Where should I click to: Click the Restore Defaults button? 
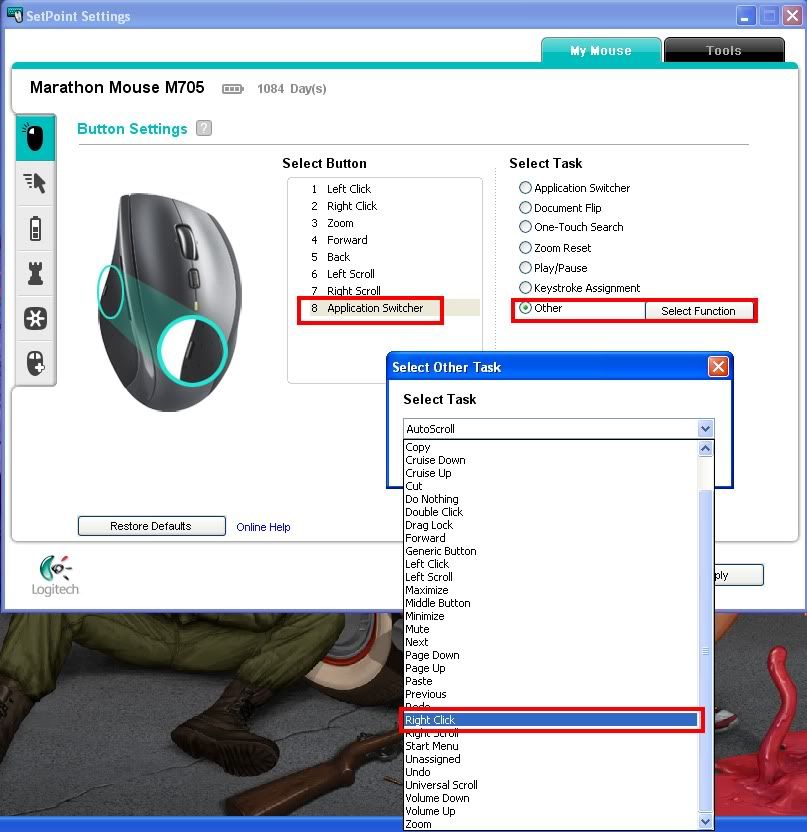pyautogui.click(x=151, y=526)
